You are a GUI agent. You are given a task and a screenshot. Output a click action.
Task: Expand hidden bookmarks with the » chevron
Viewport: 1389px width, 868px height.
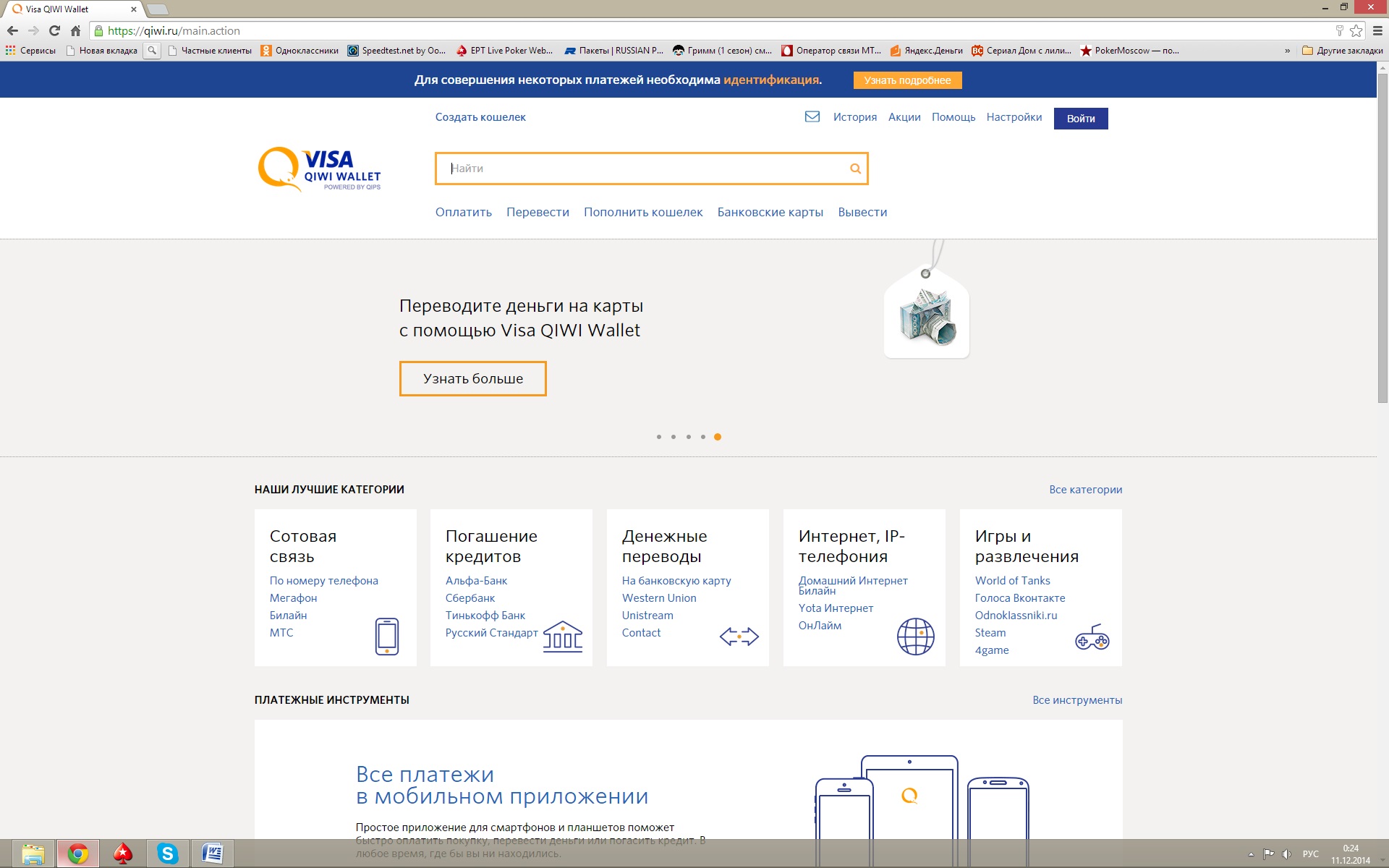(x=1287, y=51)
